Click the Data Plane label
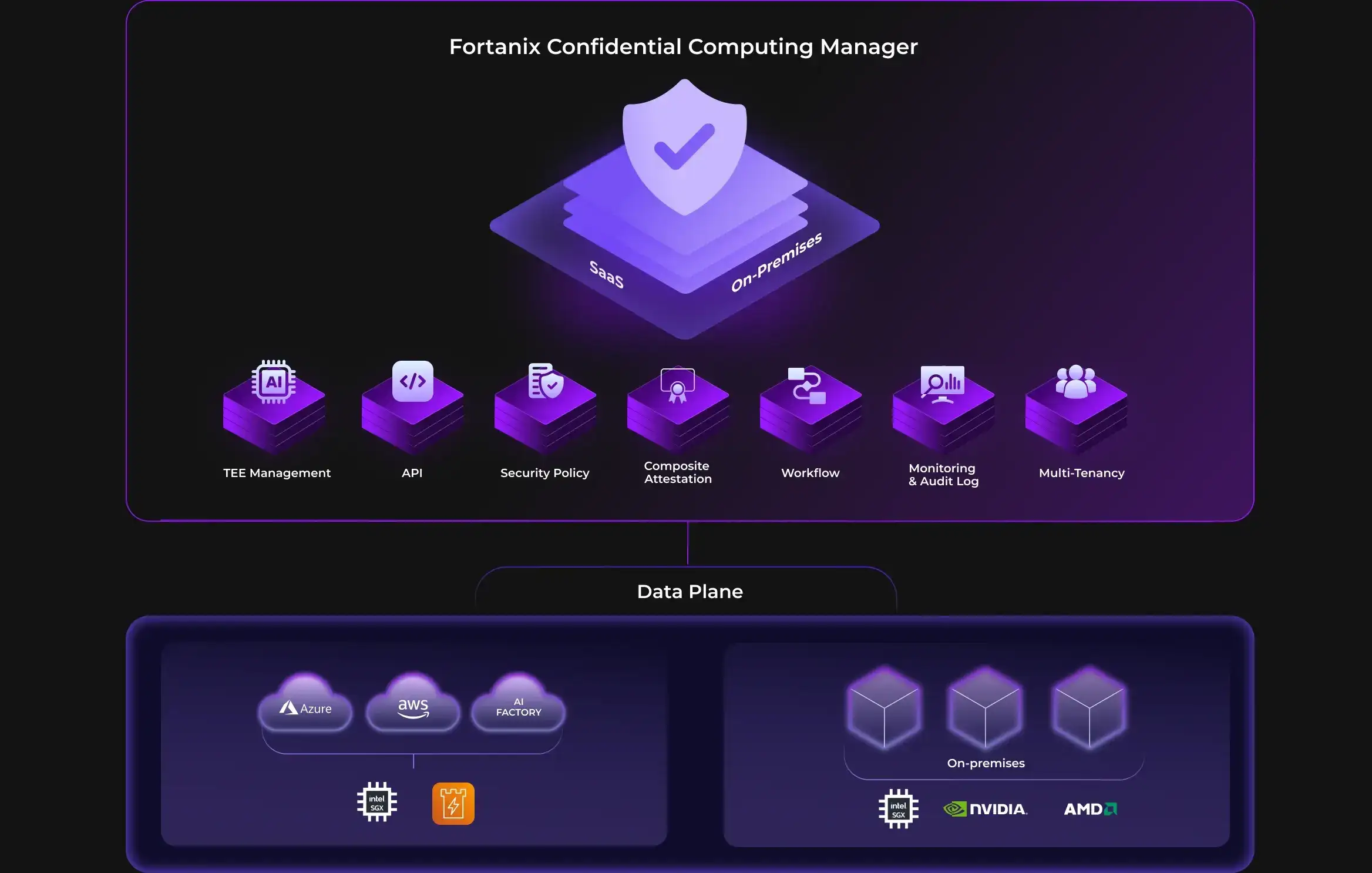Image resolution: width=1372 pixels, height=873 pixels. point(690,591)
